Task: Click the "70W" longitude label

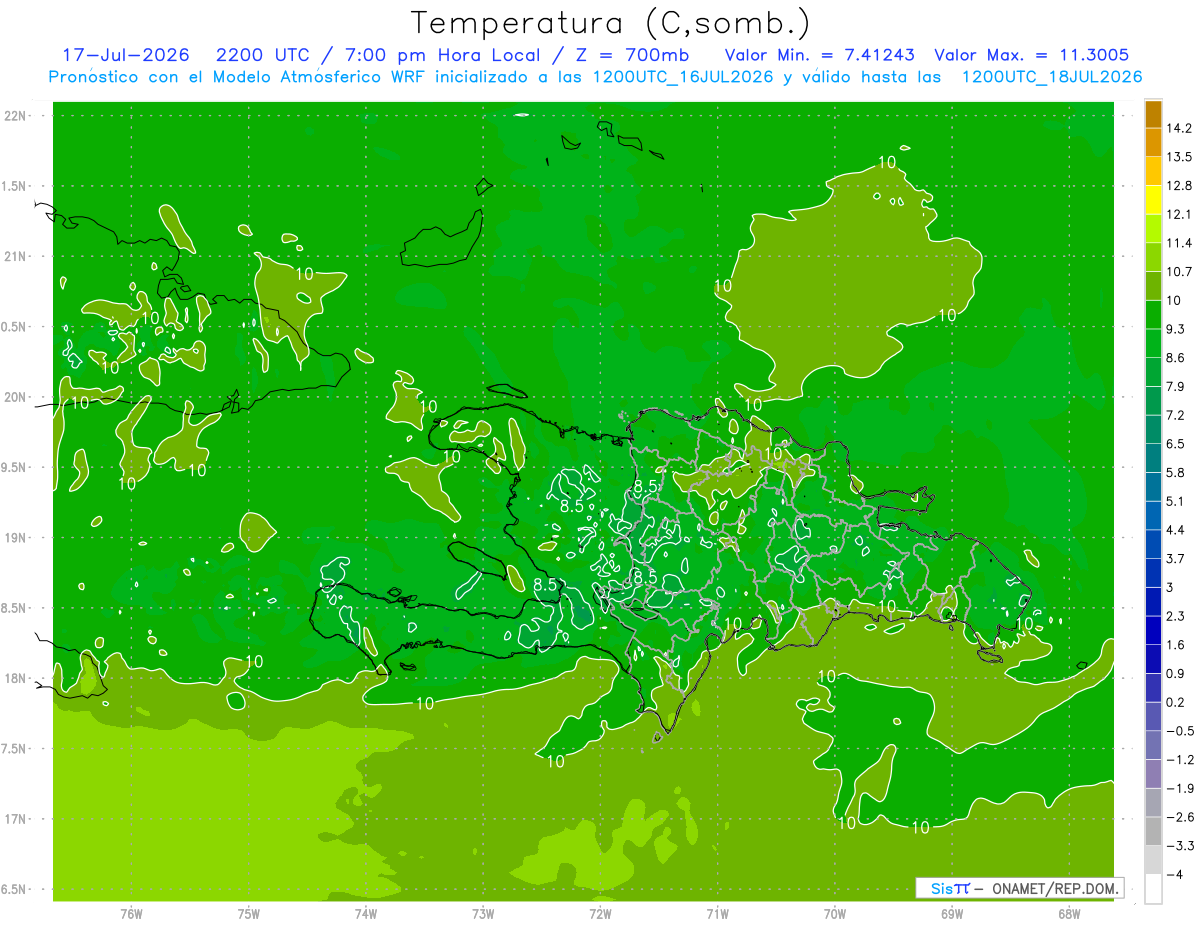Action: 834,914
